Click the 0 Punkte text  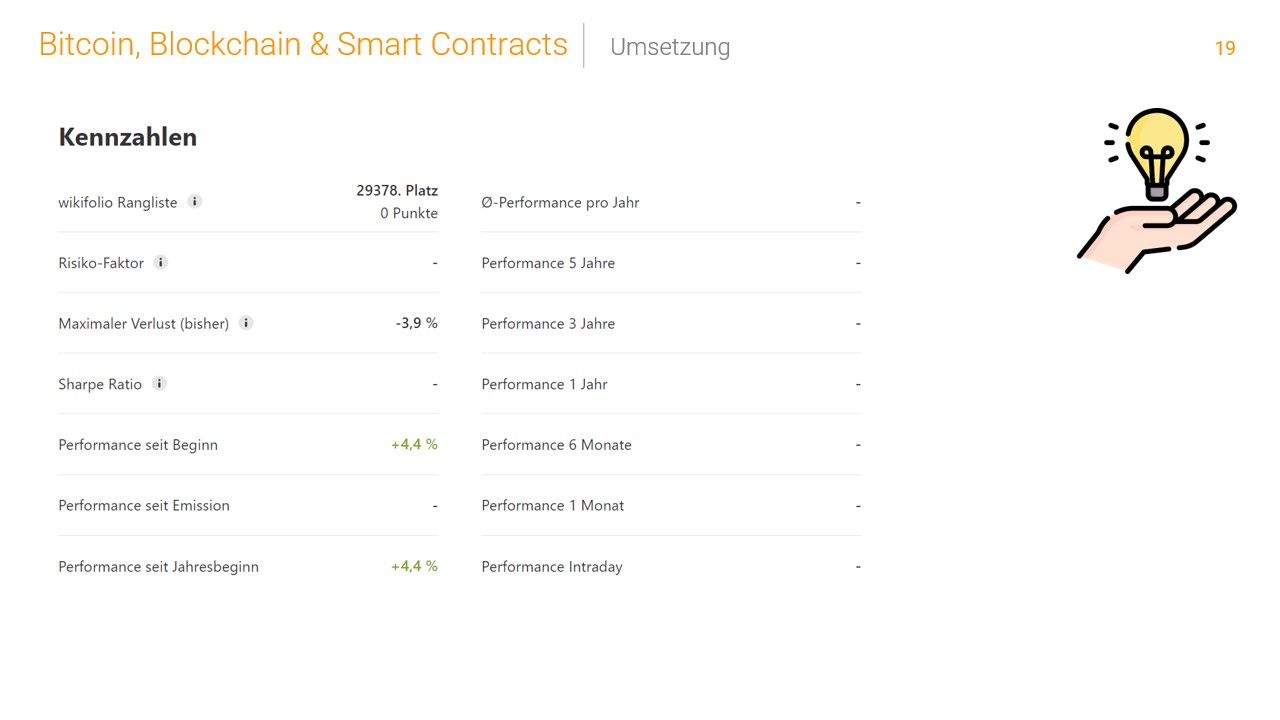click(x=409, y=213)
